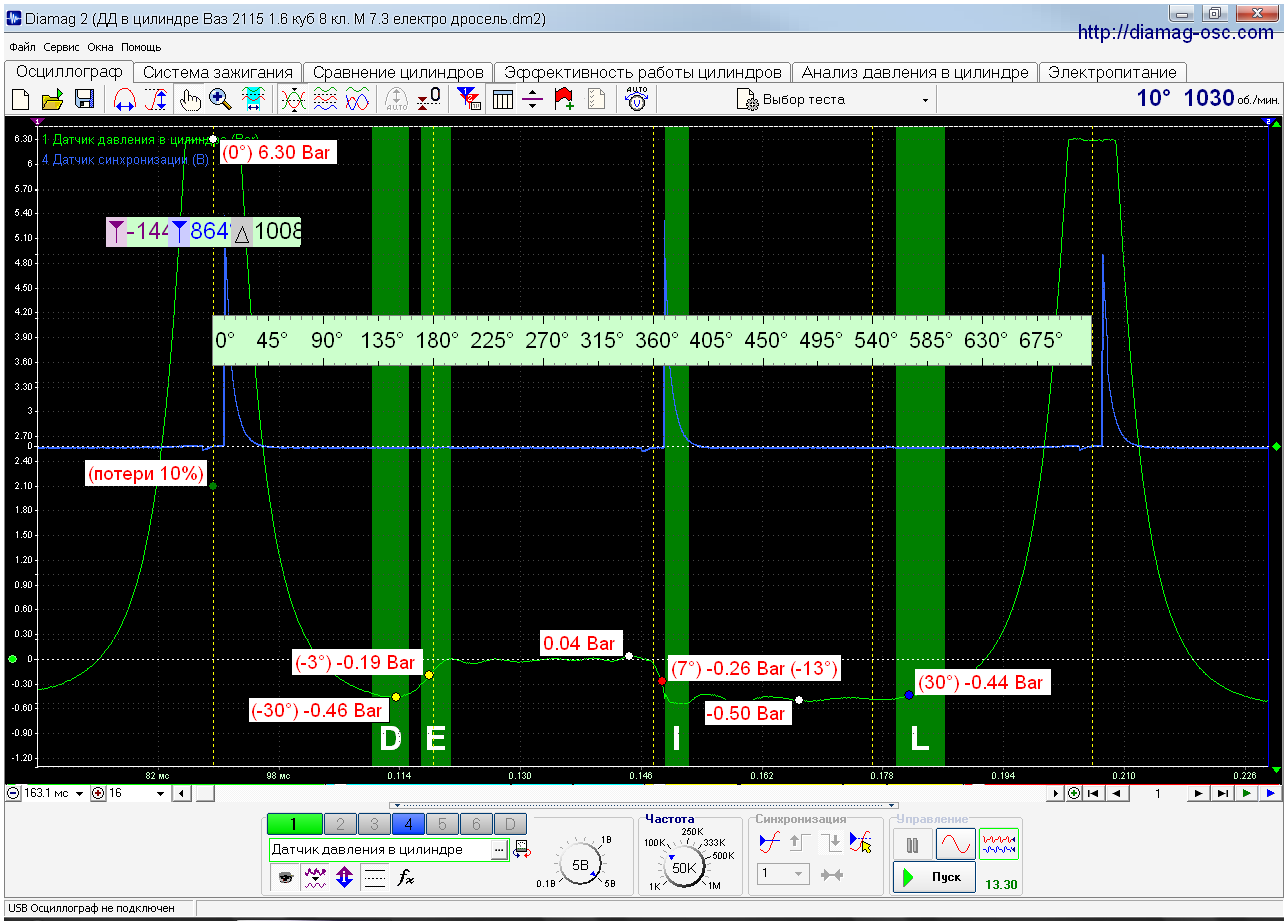Collapse bottom panel via dotted expander bar
Image resolution: width=1288 pixels, height=921 pixels.
coord(644,804)
